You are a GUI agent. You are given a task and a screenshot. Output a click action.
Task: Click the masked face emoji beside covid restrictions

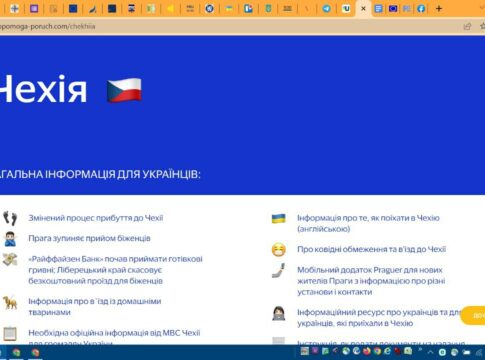279,250
